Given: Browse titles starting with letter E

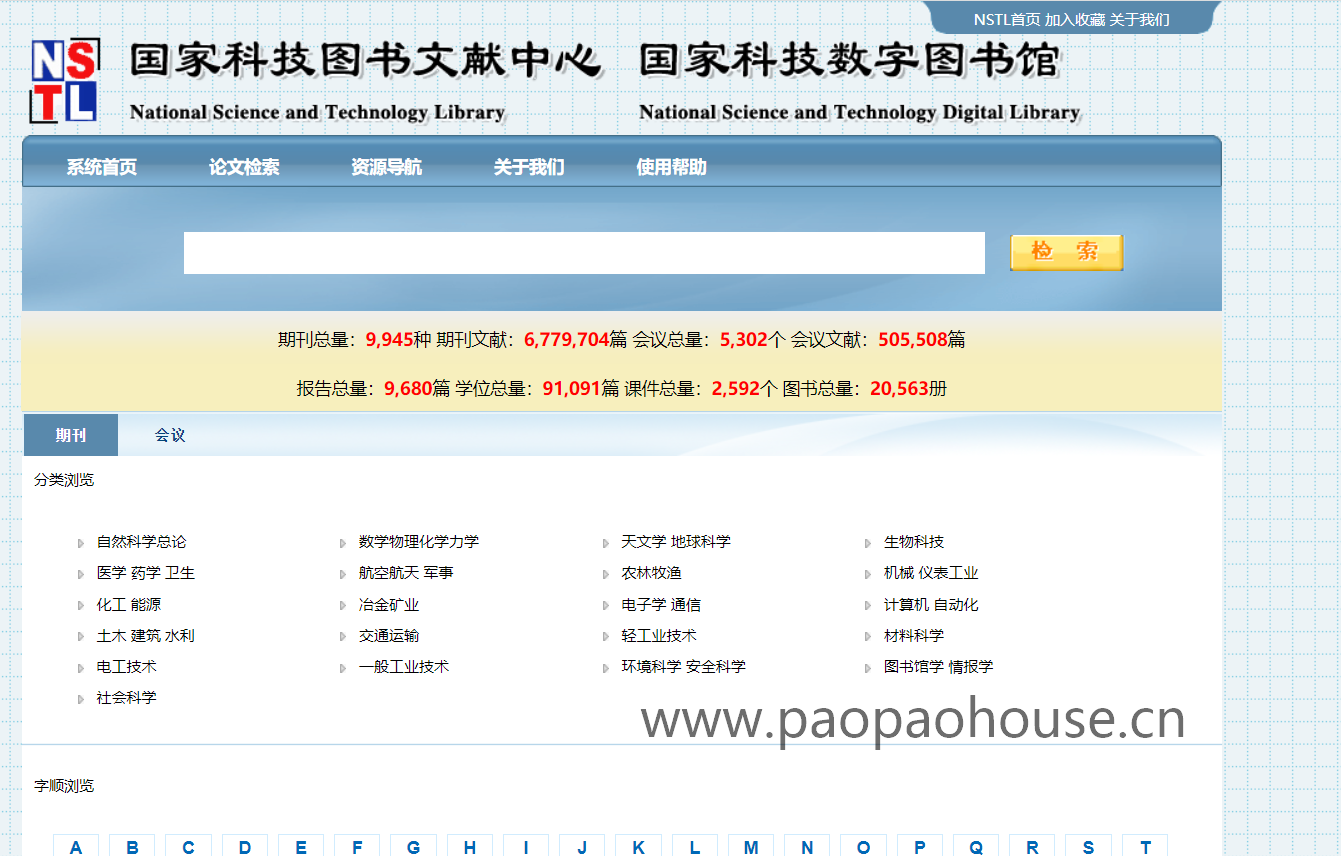Looking at the screenshot, I should point(301,847).
